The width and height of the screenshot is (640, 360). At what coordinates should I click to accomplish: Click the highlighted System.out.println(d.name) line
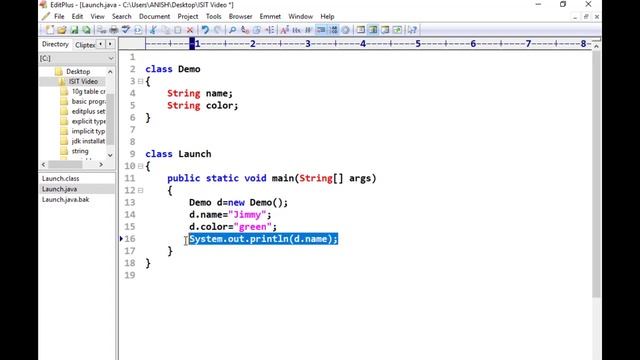pyautogui.click(x=263, y=239)
